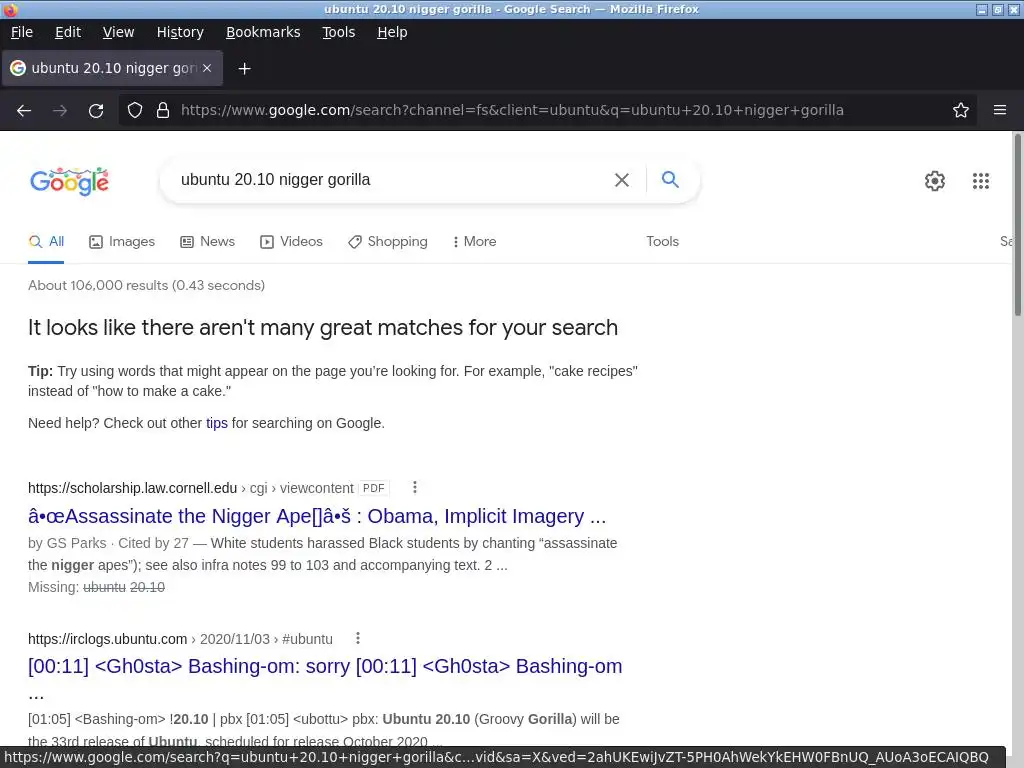Screen dimensions: 1024x768
Task: Close the Google Search tab
Action: coord(207,68)
